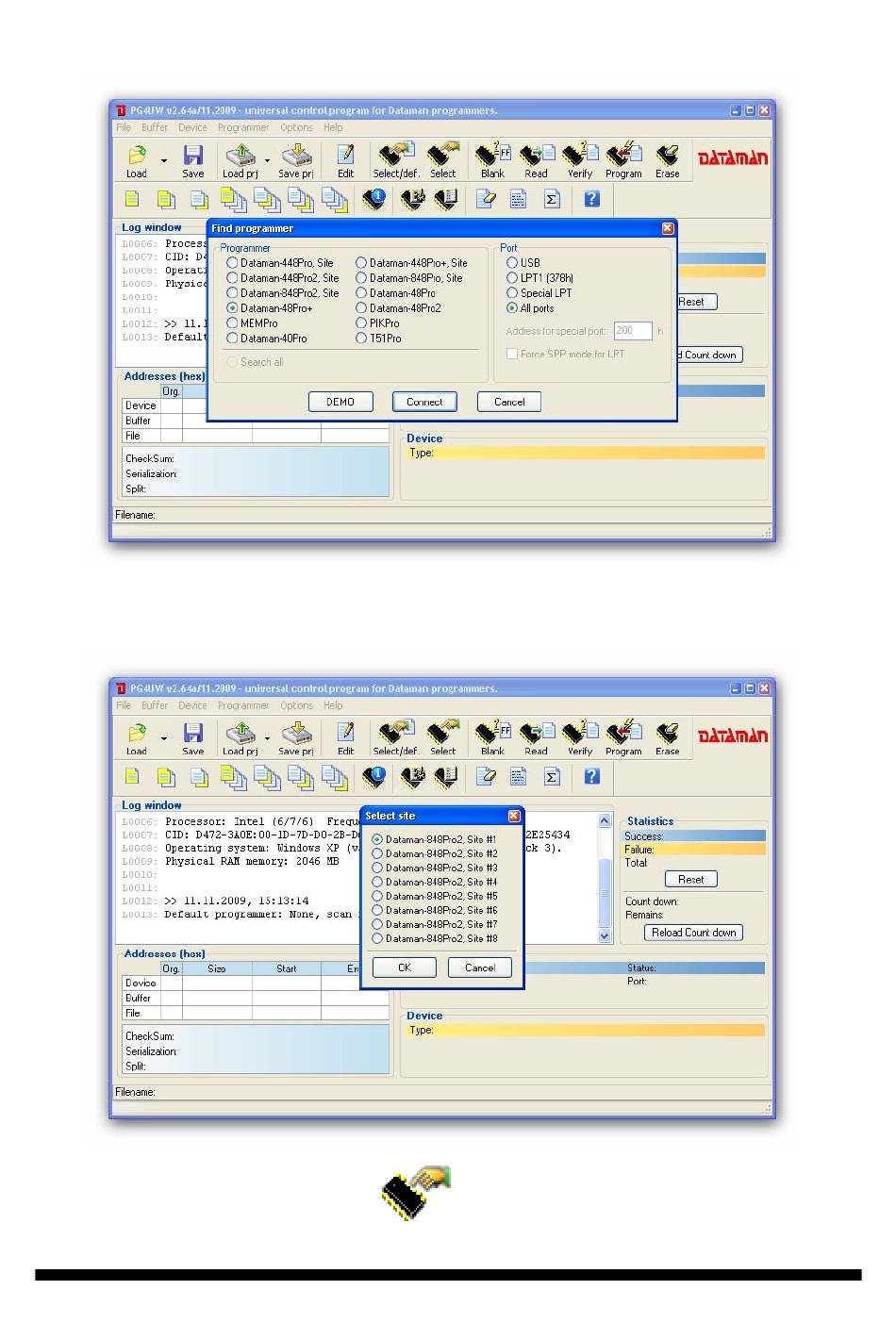Select the Dataman-48Pro+ programmer option
The height and width of the screenshot is (1323, 896).
232,308
